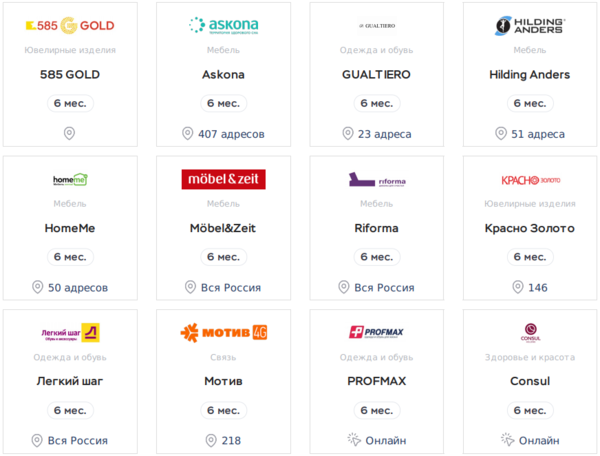Open 23 адреса link for GUALTIERO
Screen dimensions: 600x456
385,134
